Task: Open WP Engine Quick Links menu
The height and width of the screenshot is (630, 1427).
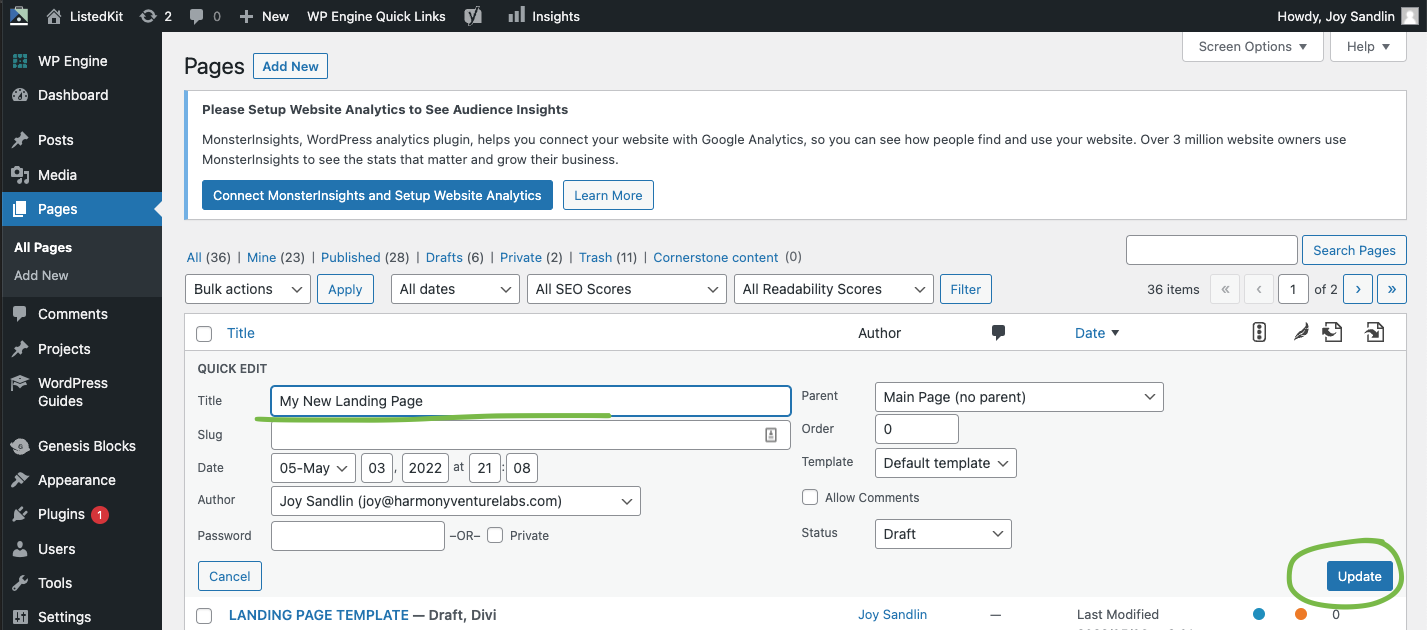Action: tap(376, 16)
